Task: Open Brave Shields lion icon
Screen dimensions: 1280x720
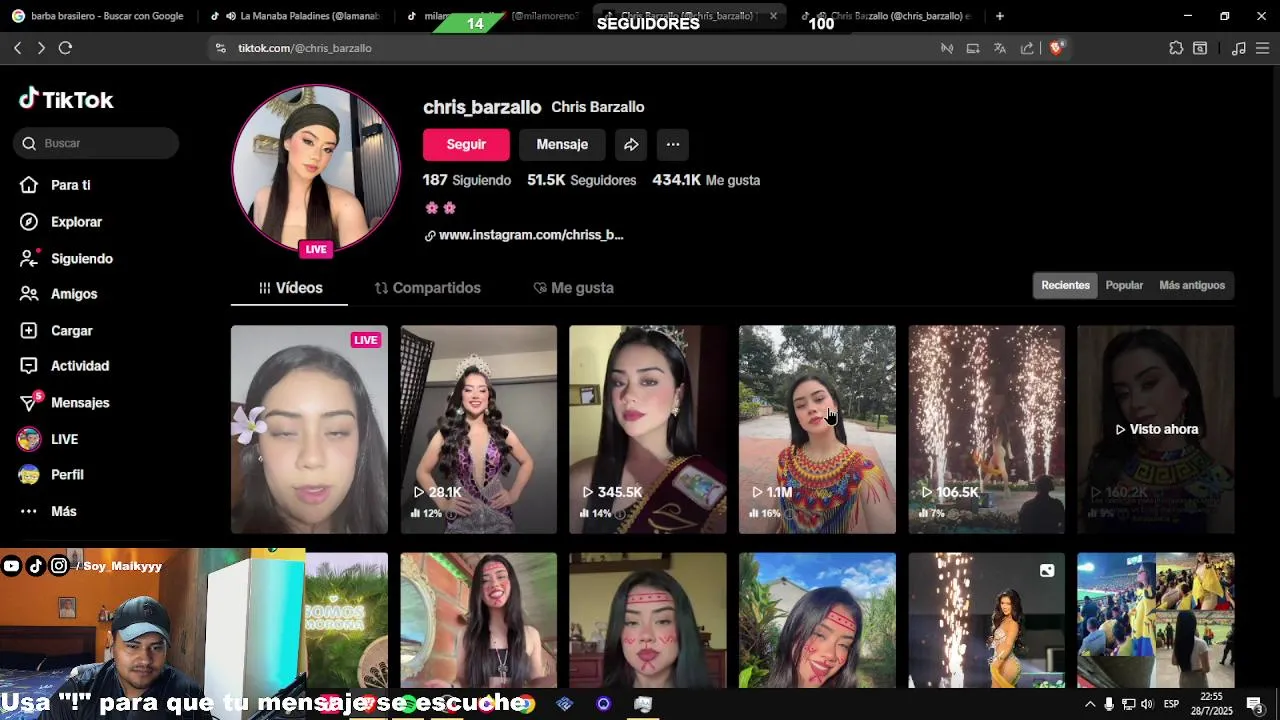Action: click(1056, 48)
